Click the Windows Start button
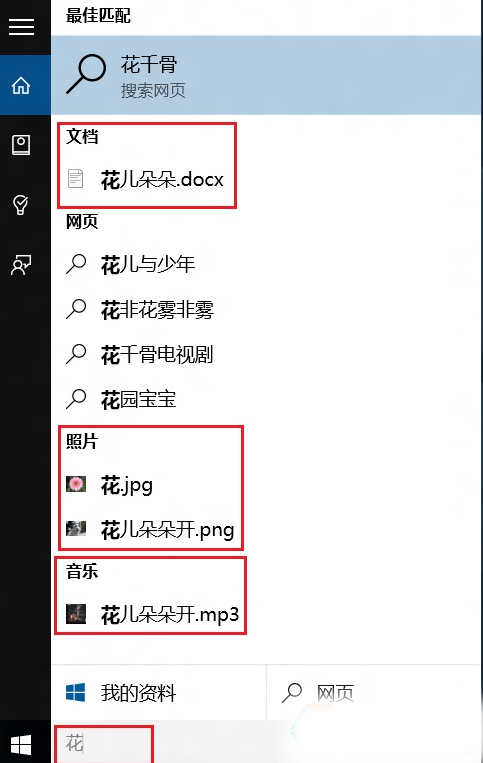 tap(21, 745)
